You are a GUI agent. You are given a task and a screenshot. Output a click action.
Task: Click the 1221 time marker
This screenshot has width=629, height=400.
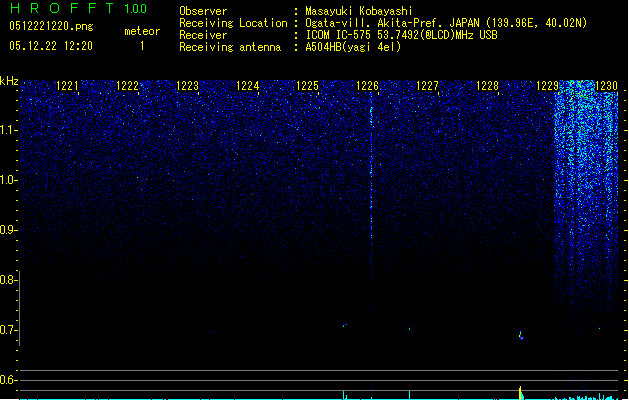[x=67, y=86]
